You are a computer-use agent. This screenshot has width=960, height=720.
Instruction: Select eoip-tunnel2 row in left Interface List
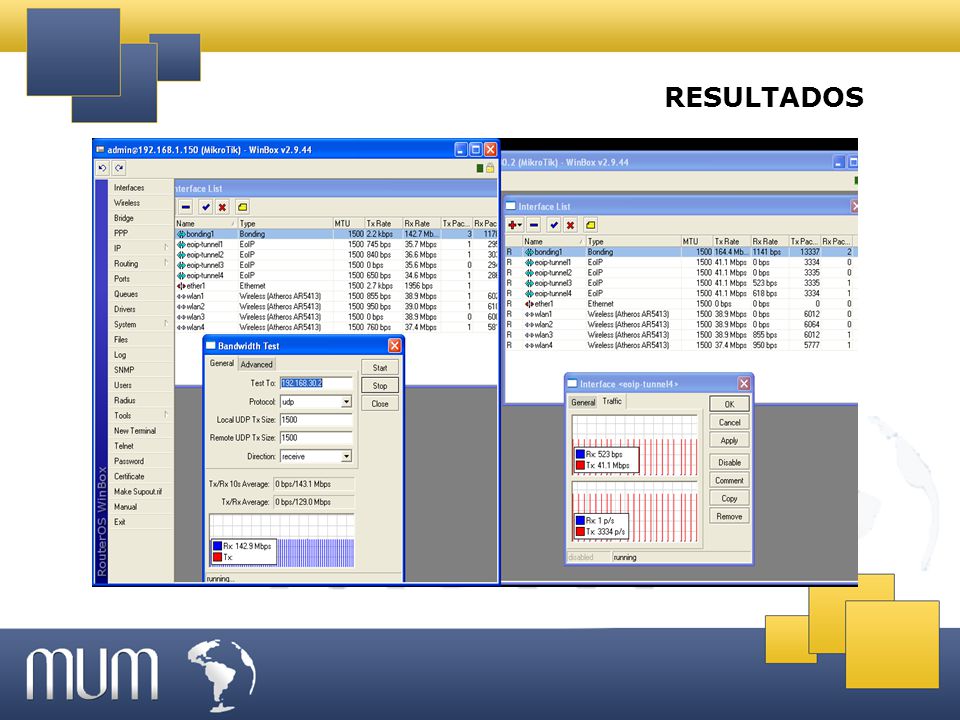pos(337,255)
